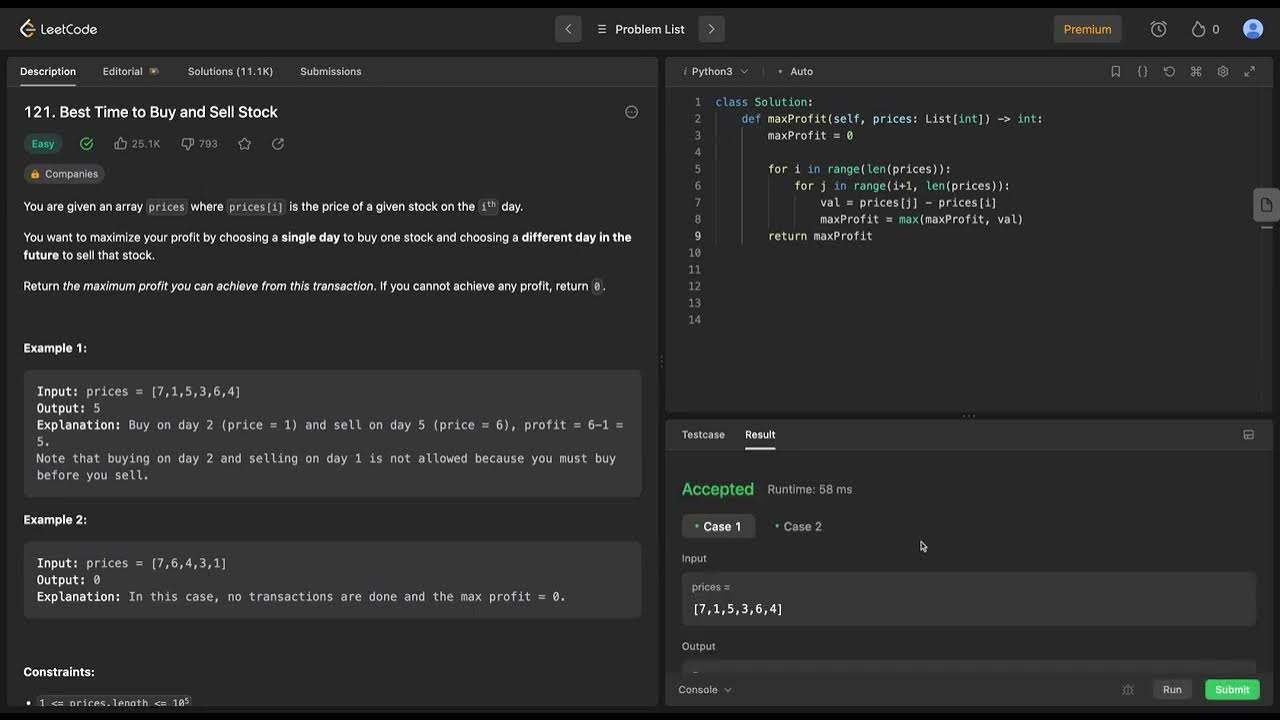Go to the next problem arrow
The image size is (1280, 720).
click(711, 29)
